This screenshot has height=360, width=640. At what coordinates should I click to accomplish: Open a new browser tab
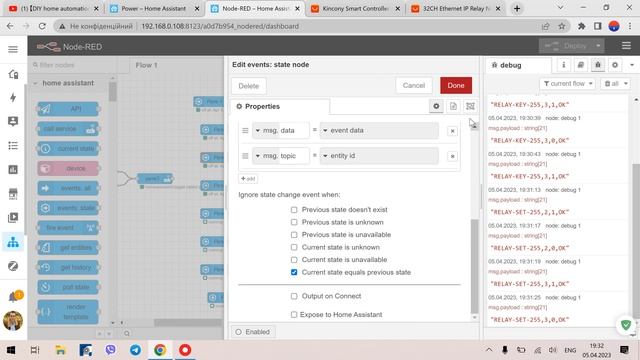point(517,9)
